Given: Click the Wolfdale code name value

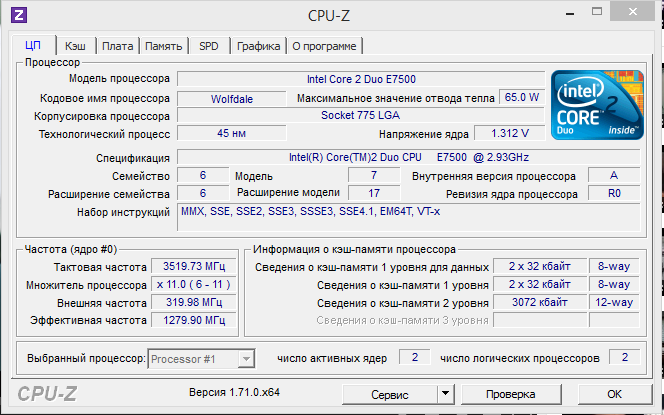Looking at the screenshot, I should (x=232, y=99).
